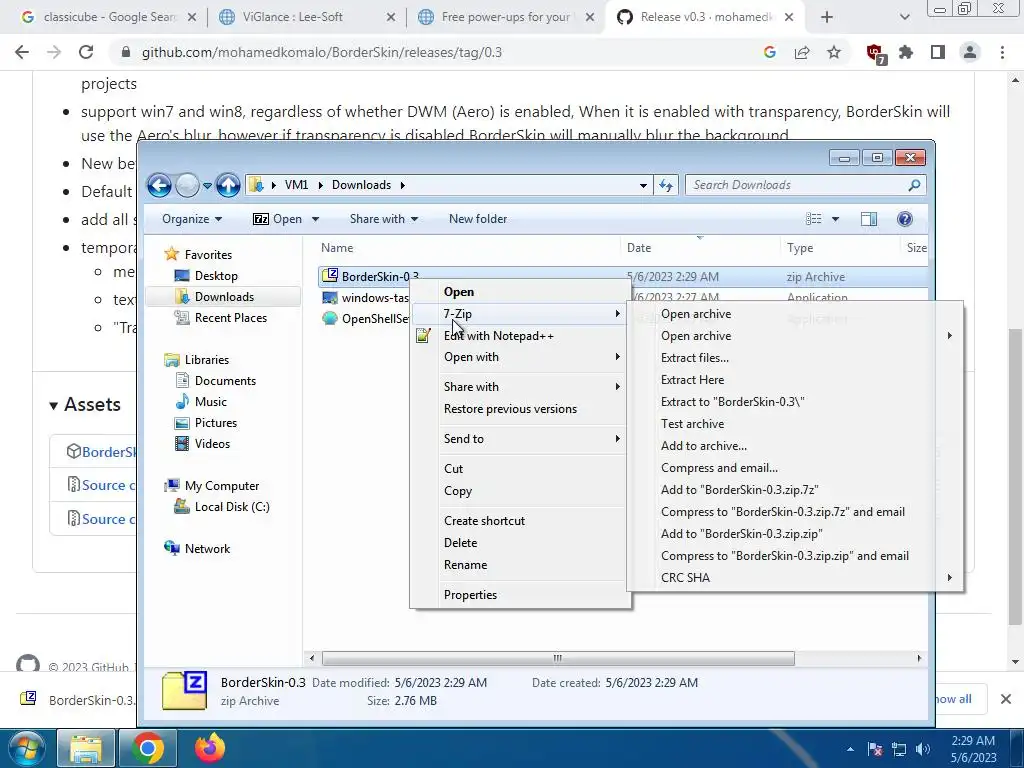The height and width of the screenshot is (768, 1024).
Task: Open Firefox from the taskbar
Action: (x=210, y=748)
